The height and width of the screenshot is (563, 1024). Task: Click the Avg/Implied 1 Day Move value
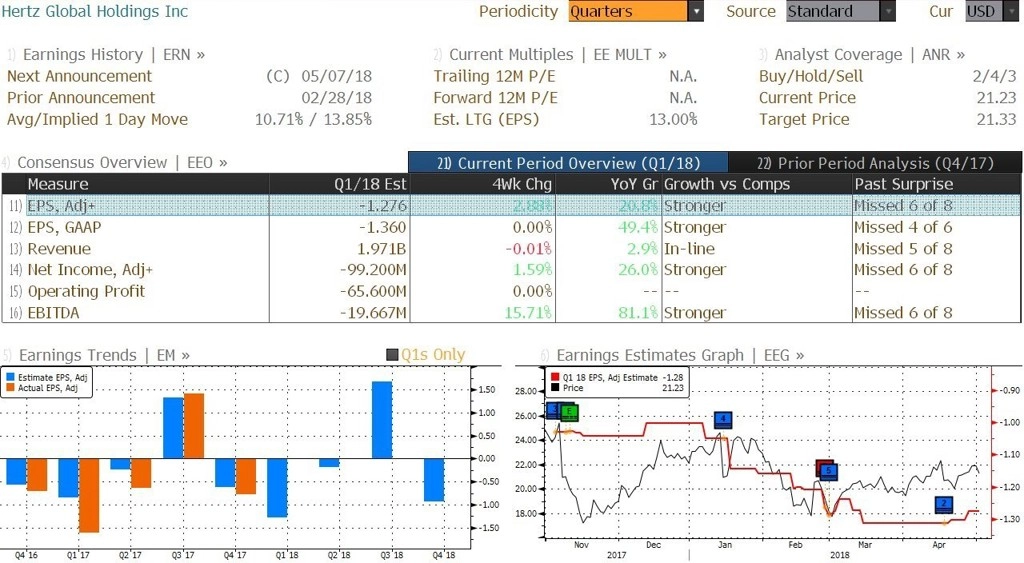point(313,120)
